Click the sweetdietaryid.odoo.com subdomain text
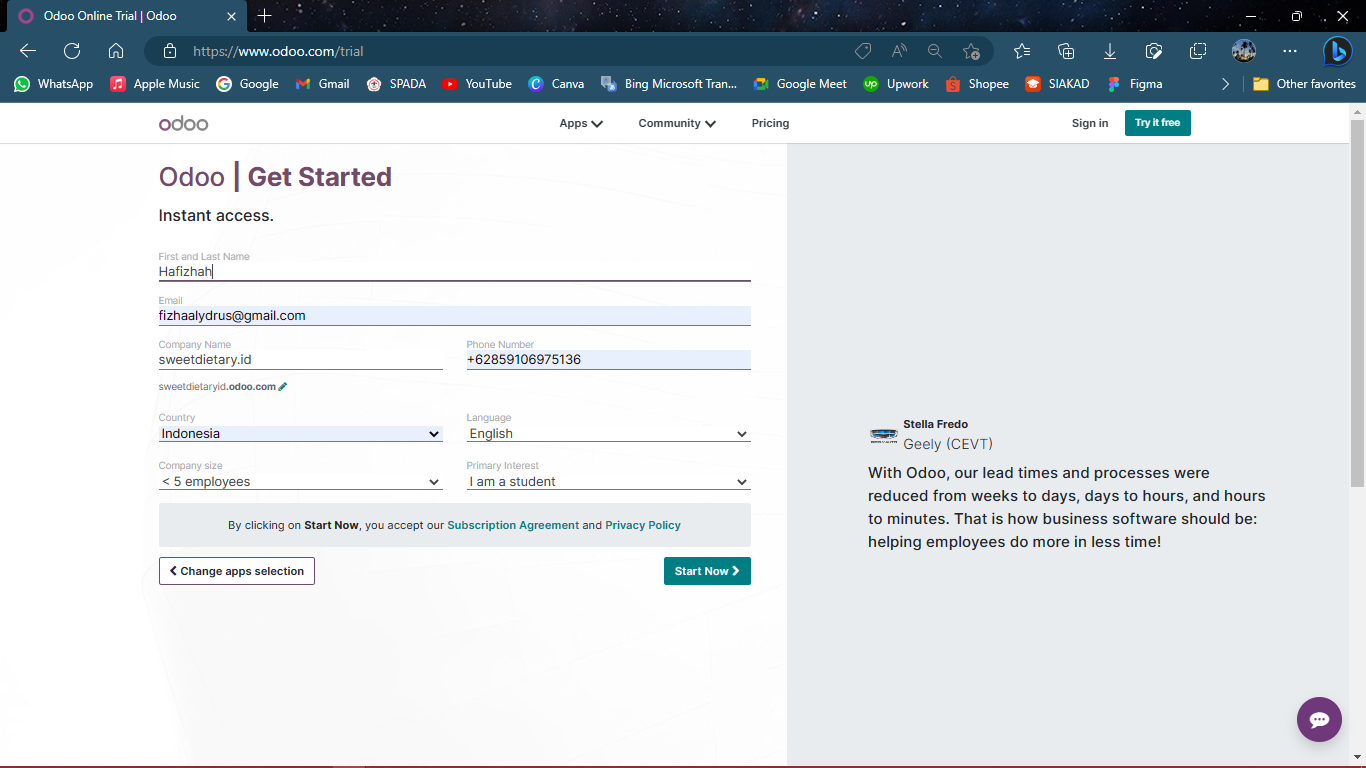This screenshot has width=1366, height=768. pos(217,387)
